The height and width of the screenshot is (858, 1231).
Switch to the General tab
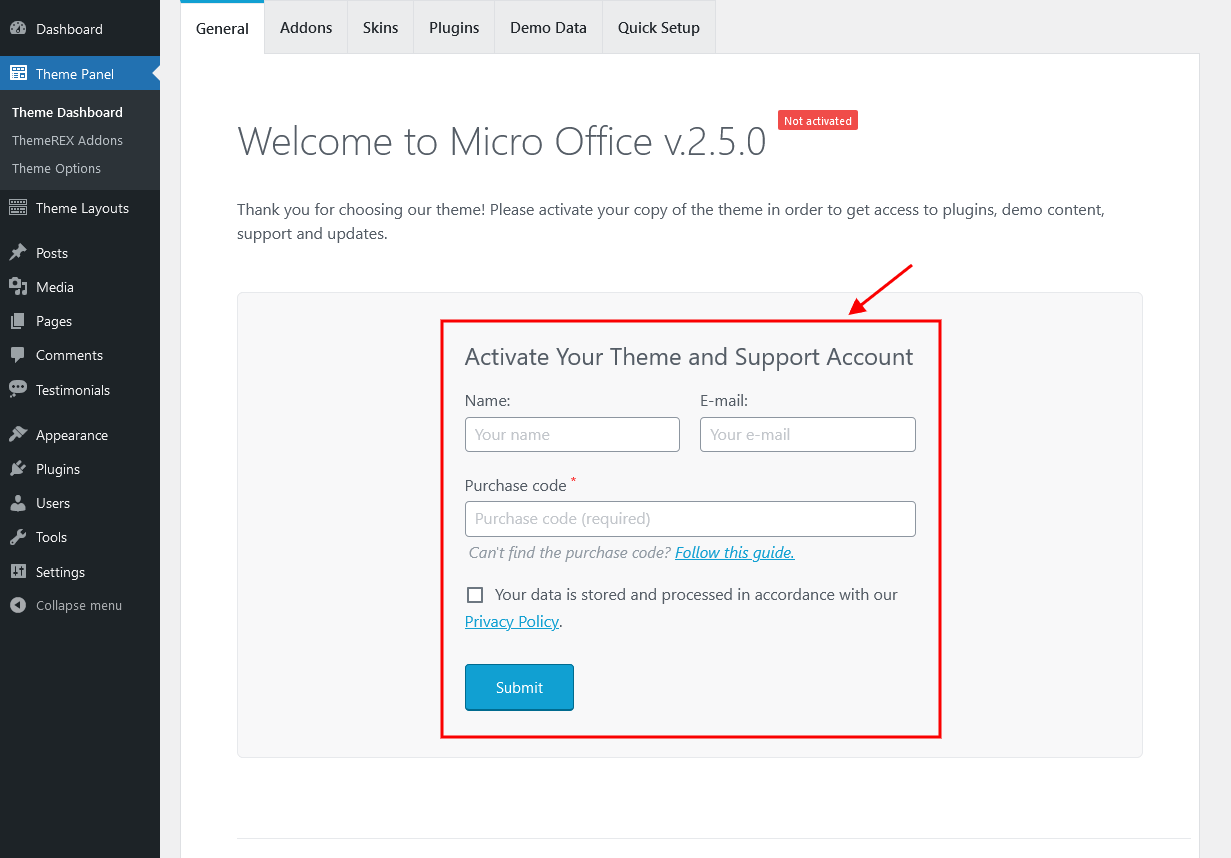point(222,28)
